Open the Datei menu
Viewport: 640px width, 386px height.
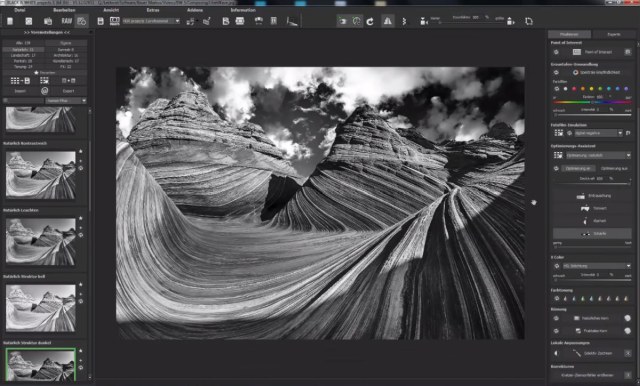(x=19, y=10)
